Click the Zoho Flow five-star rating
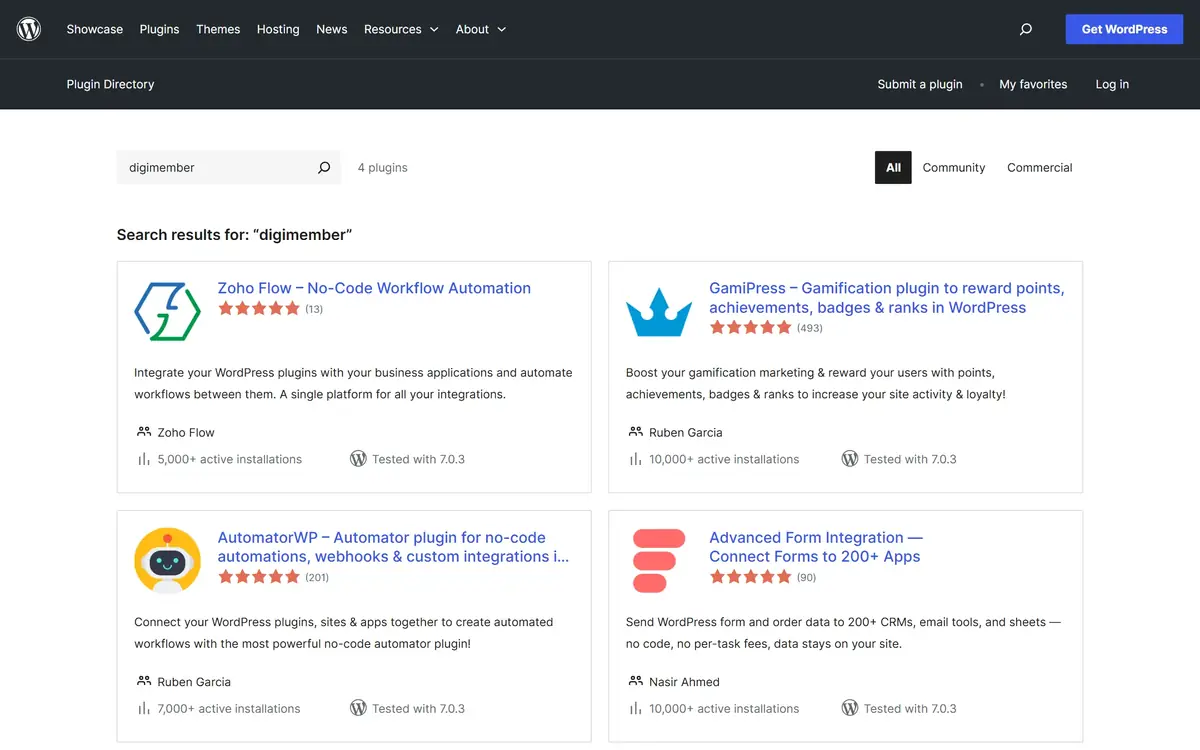The width and height of the screenshot is (1200, 750). pyautogui.click(x=259, y=309)
